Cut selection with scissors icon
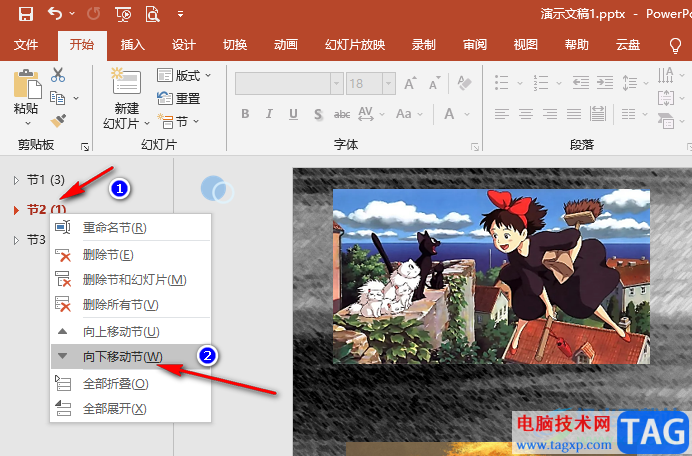Screen dimensions: 692x456 [58, 75]
